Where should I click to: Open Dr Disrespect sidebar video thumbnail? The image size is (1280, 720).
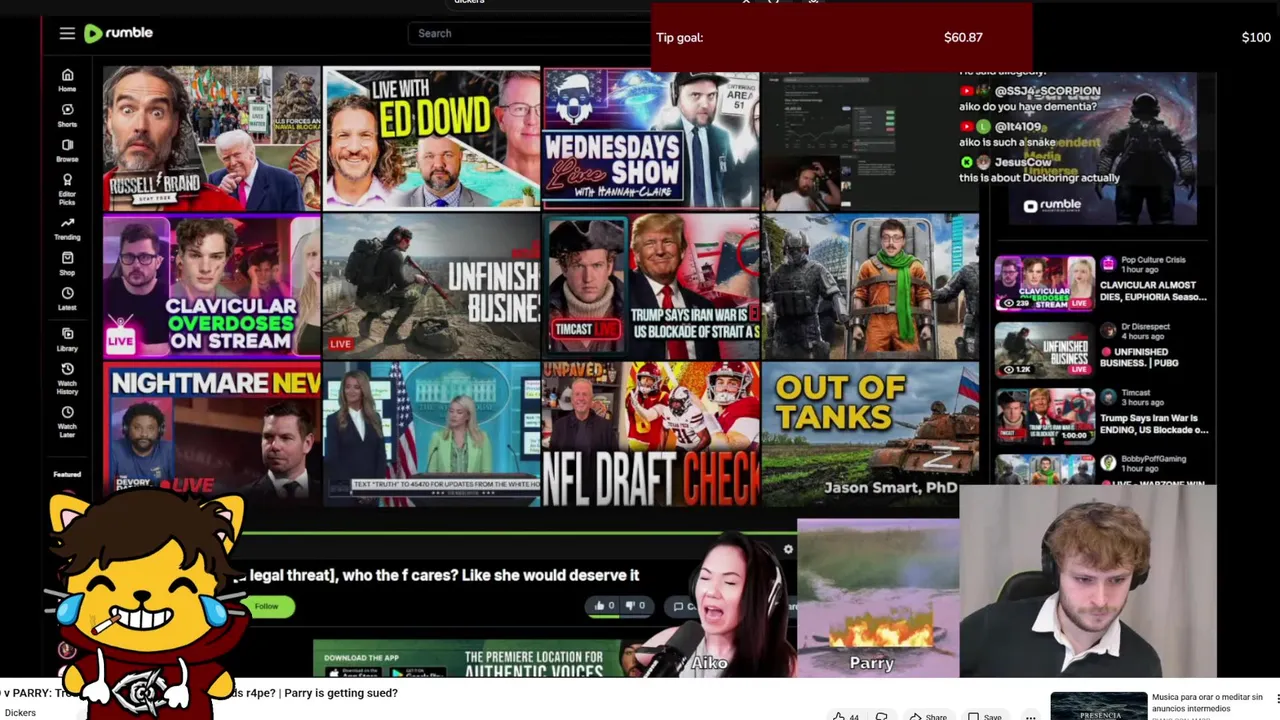click(x=1044, y=350)
